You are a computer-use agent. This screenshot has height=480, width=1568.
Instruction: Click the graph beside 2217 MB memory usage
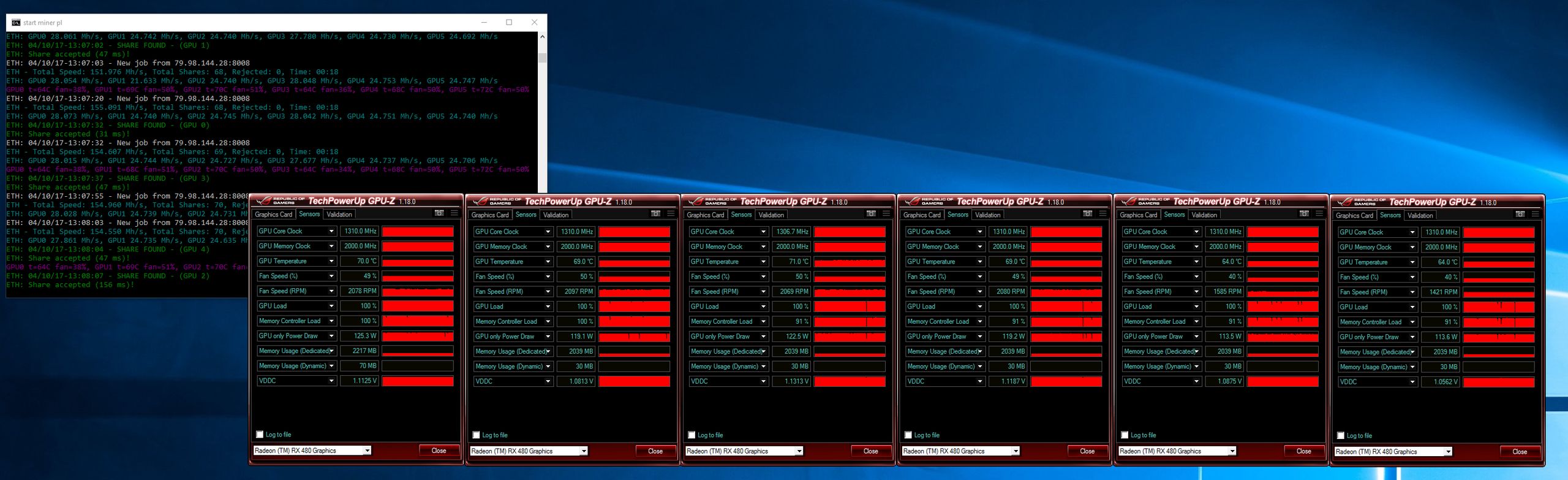pyautogui.click(x=418, y=351)
